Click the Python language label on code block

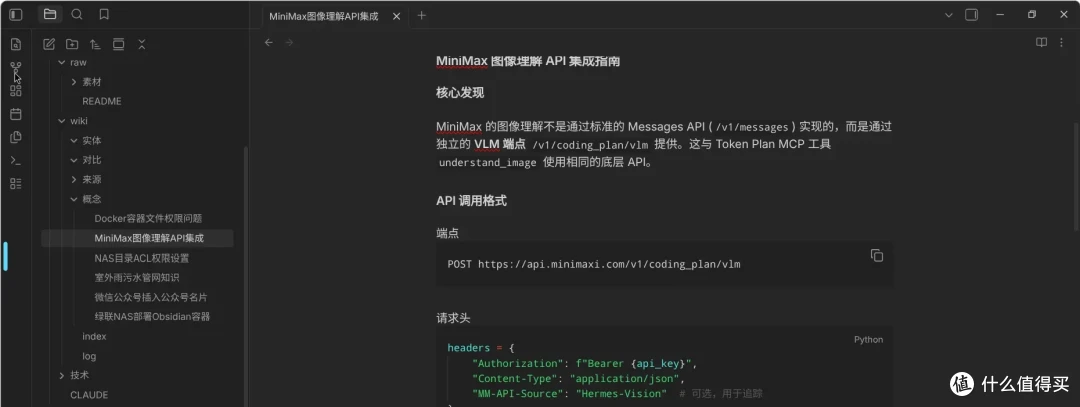click(x=868, y=340)
